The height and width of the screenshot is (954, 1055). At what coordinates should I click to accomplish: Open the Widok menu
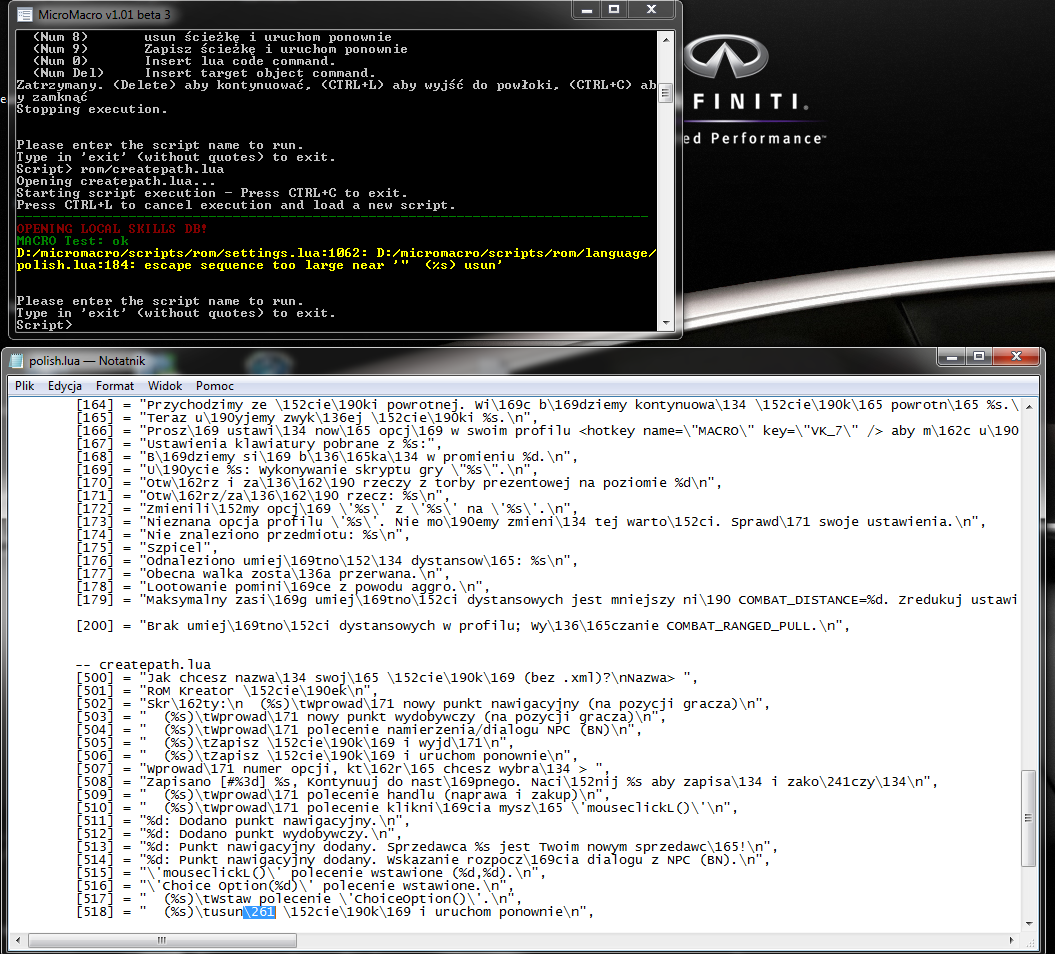(165, 386)
